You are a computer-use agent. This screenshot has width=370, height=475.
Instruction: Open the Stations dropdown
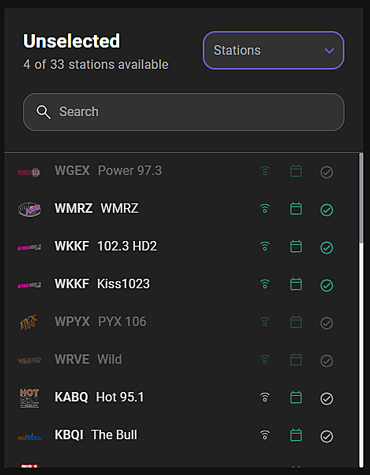[x=273, y=51]
